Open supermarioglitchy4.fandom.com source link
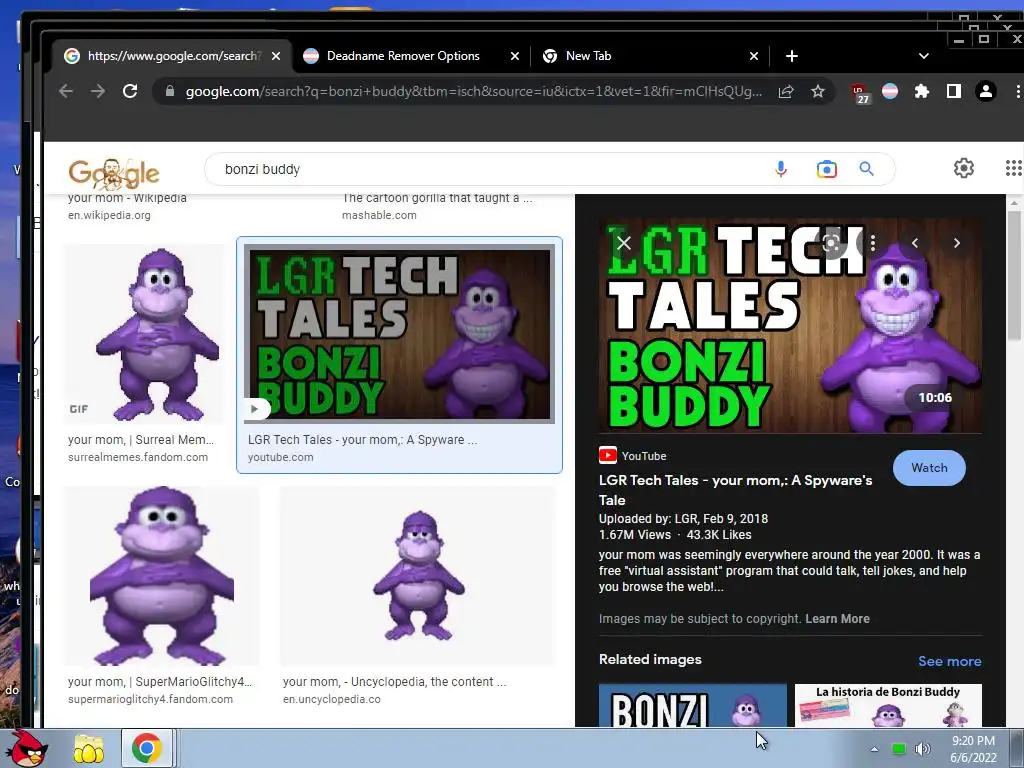The width and height of the screenshot is (1024, 768). click(x=150, y=699)
